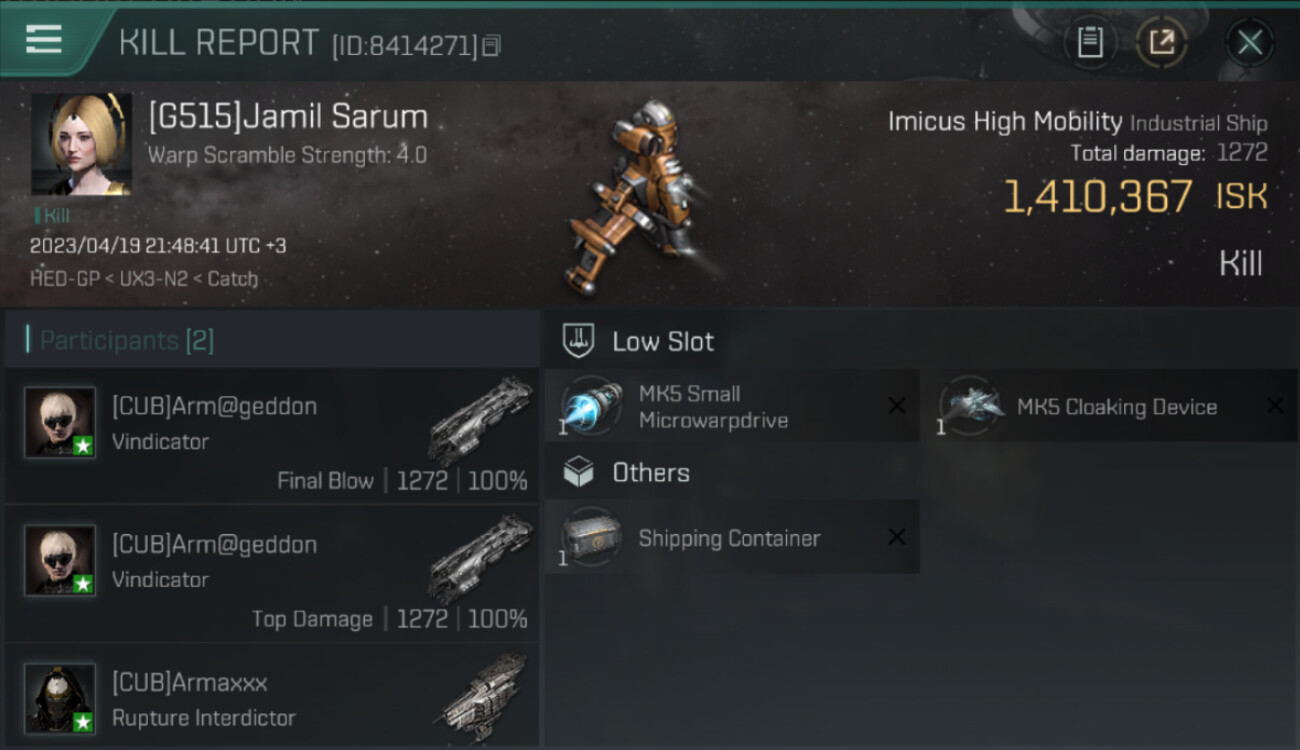Click the X beside MK5 Small Microwarpdrive
The width and height of the screenshot is (1300, 750).
click(x=897, y=405)
